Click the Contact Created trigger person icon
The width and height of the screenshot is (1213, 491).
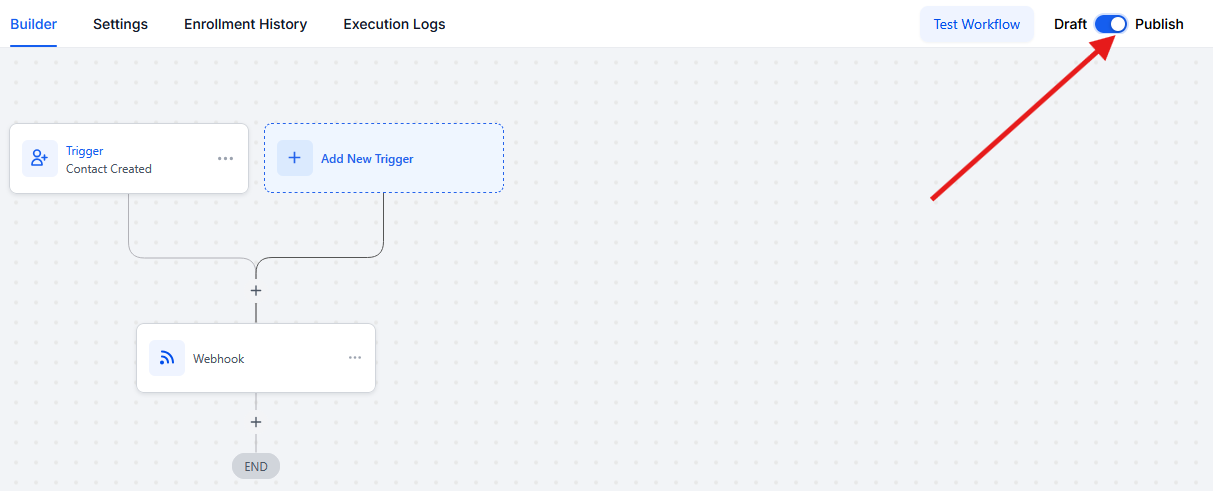(40, 158)
